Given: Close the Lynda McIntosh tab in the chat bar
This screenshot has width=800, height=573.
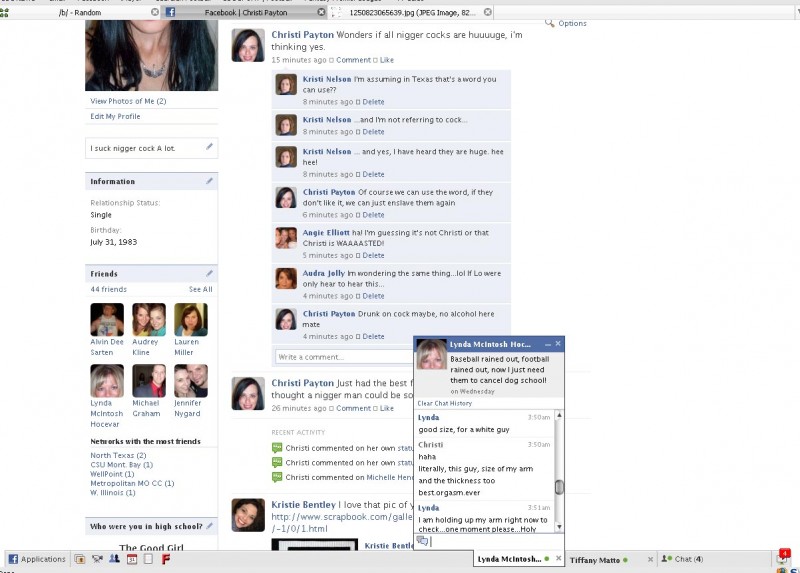Looking at the screenshot, I should coord(559,559).
